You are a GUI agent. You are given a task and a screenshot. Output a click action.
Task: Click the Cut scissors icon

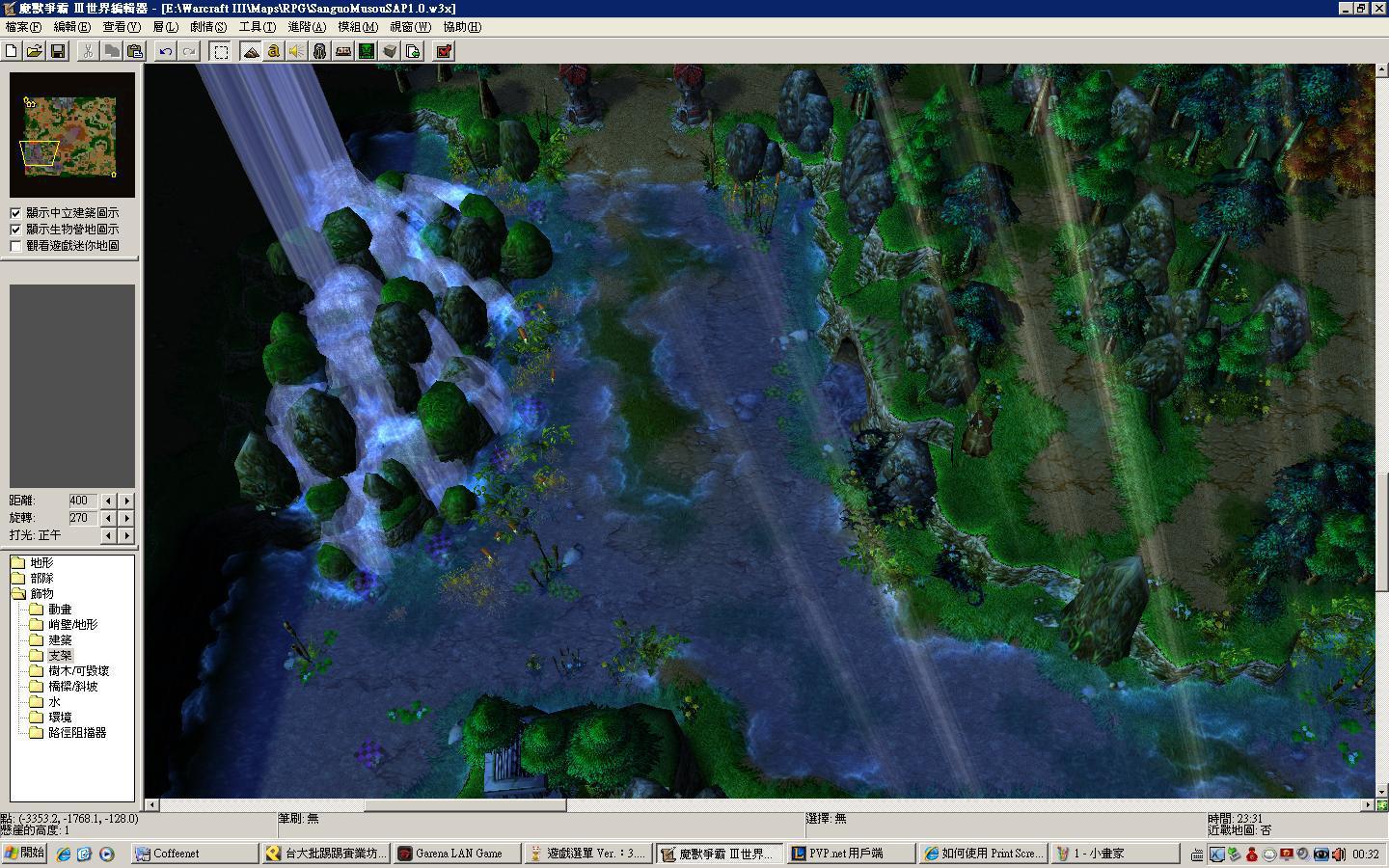point(89,51)
